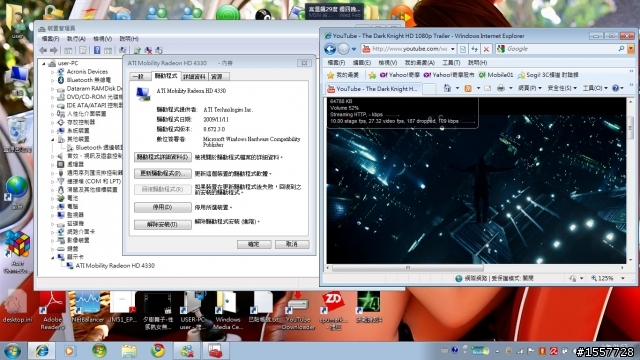Open the zoom level 125% dropdown arrow
The width and height of the screenshot is (640, 360).
[x=623, y=278]
